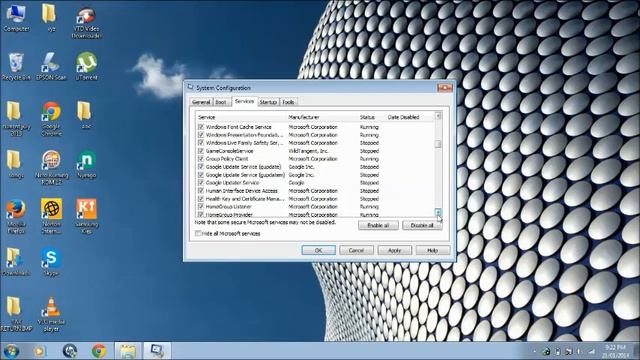Uncheck Windows Font Cache Service checkbox
Image resolution: width=640 pixels, height=360 pixels.
[200, 127]
